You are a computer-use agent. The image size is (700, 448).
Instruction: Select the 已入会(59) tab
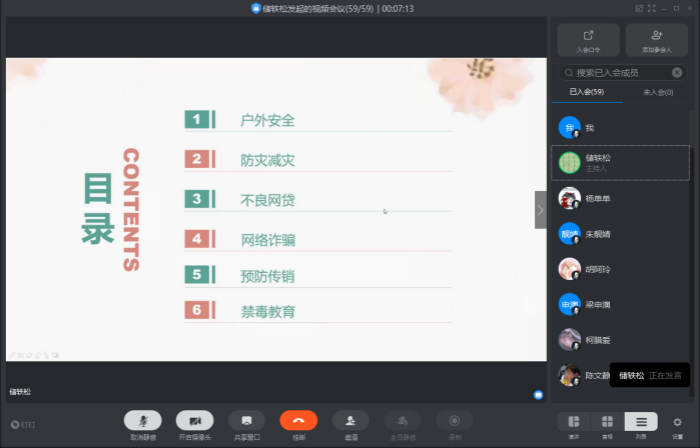(587, 92)
